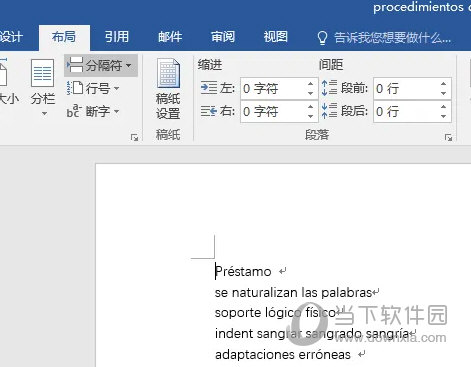Click the 断字 hyphenation icon
471x367 pixels.
(73, 111)
